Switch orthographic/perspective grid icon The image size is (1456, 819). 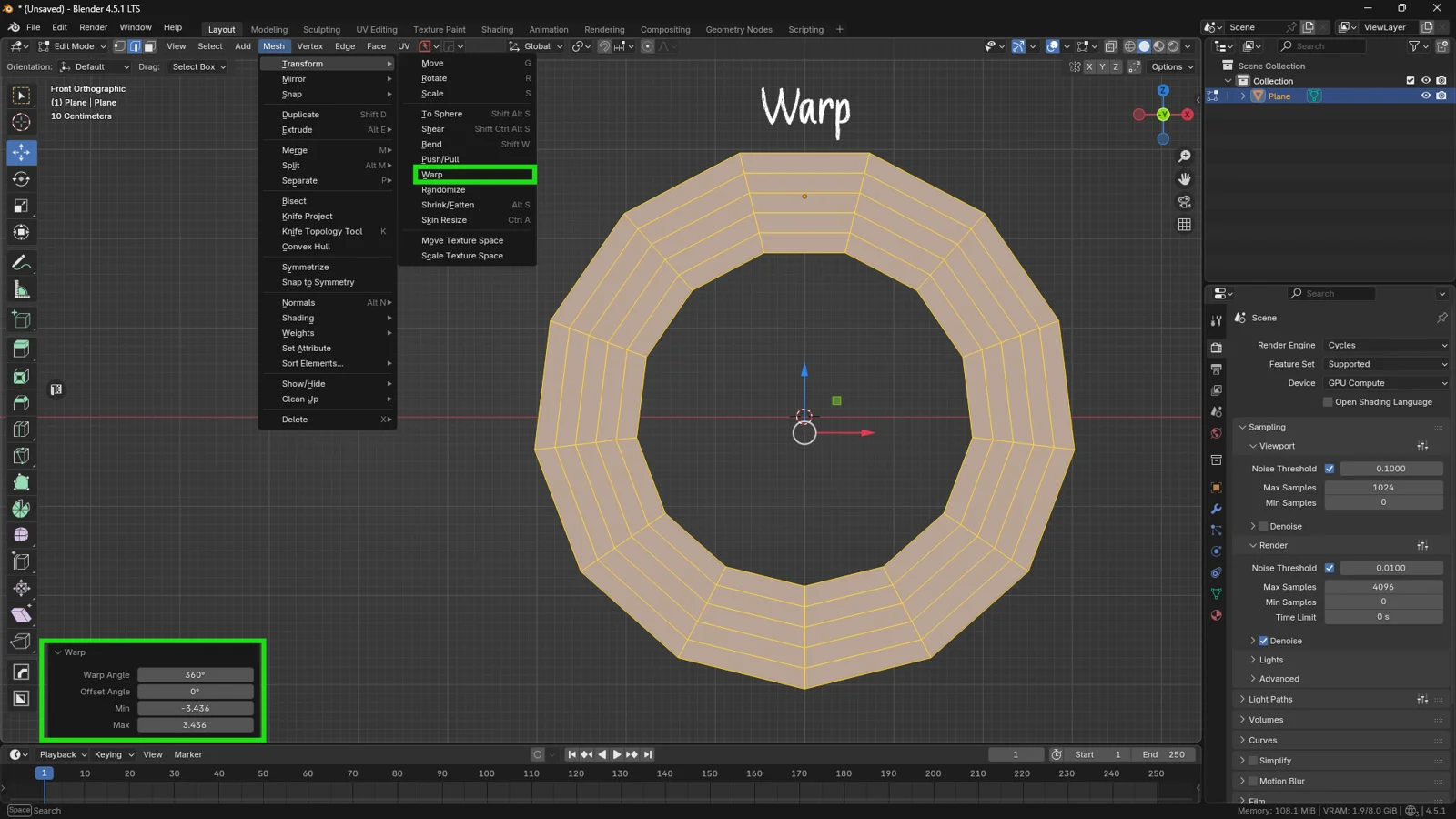click(1184, 225)
